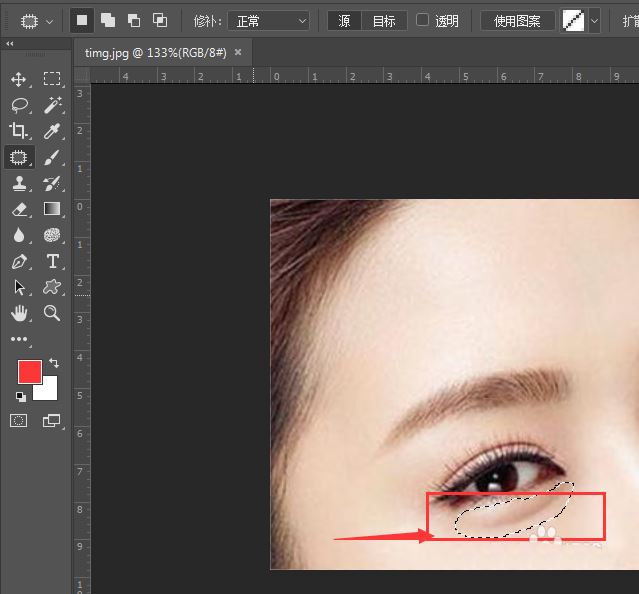
Task: Enable the 透明 checkbox
Action: pyautogui.click(x=423, y=20)
